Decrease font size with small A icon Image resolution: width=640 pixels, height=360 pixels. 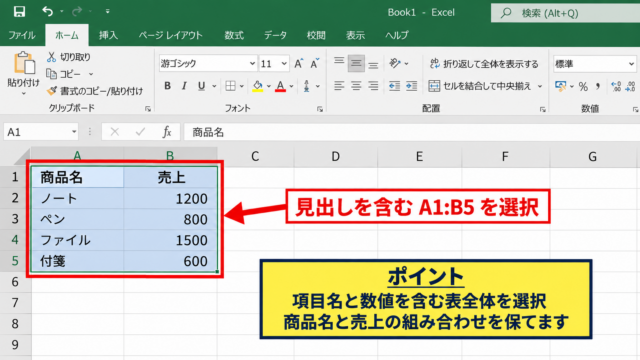click(x=314, y=64)
